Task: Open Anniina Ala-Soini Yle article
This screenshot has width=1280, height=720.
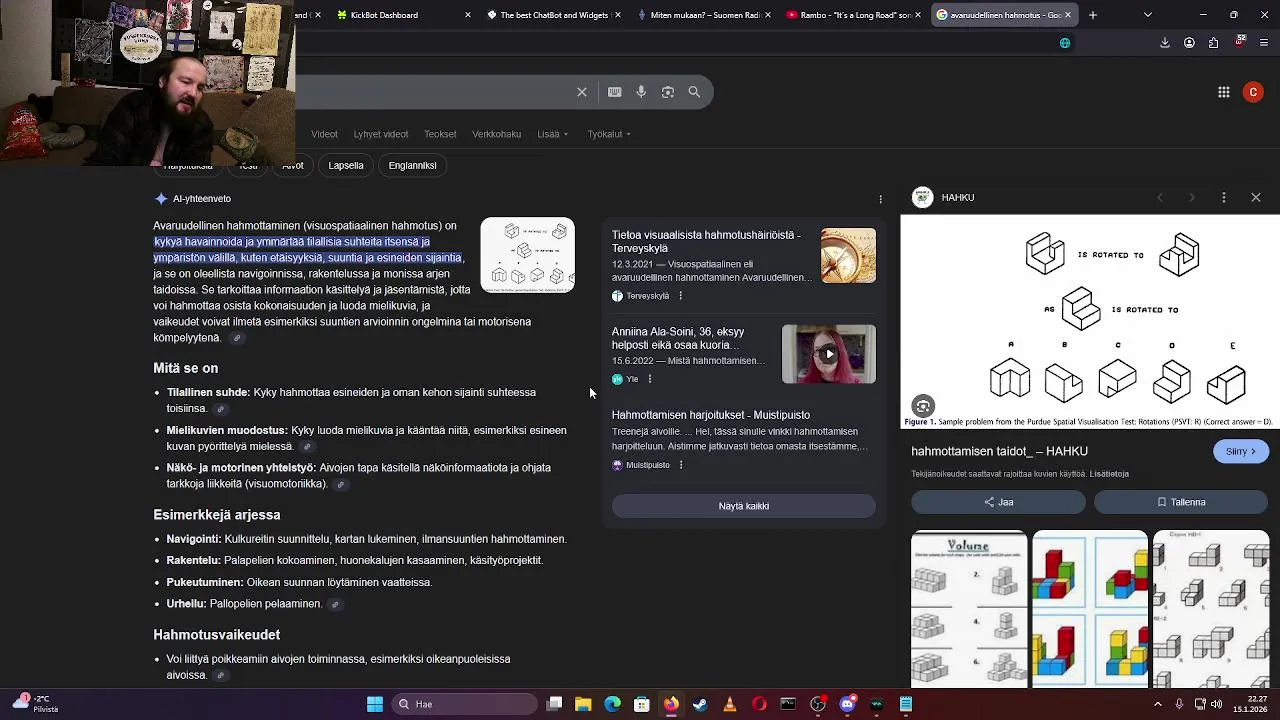Action: pyautogui.click(x=678, y=338)
